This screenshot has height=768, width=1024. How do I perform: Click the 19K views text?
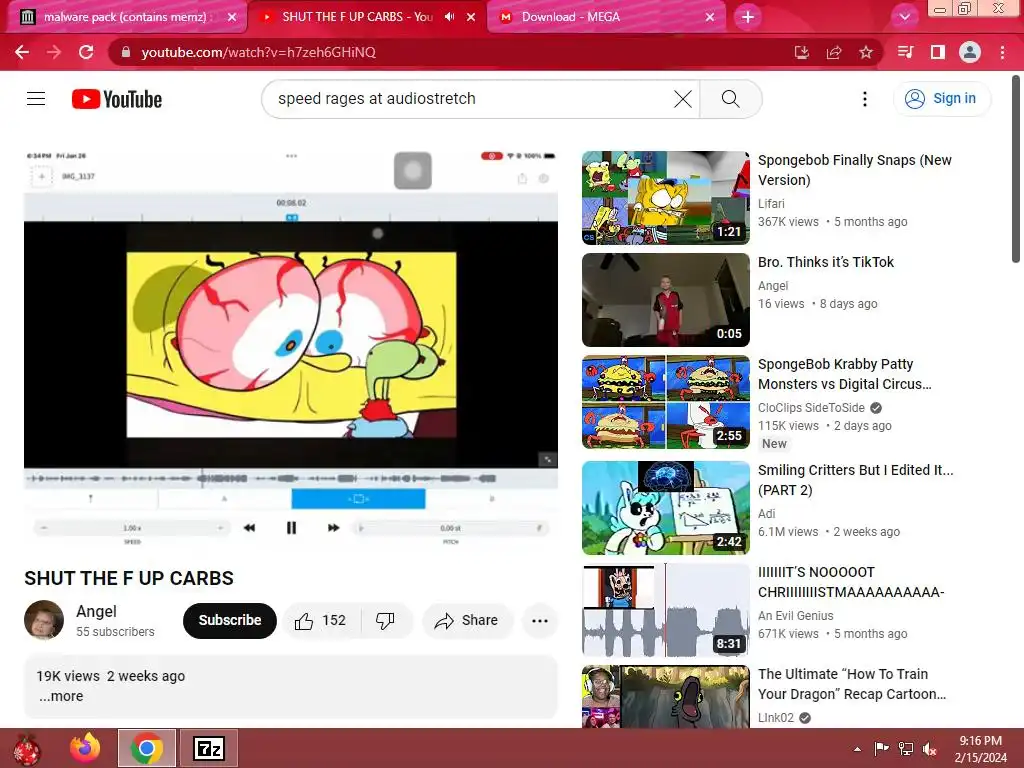coord(68,676)
